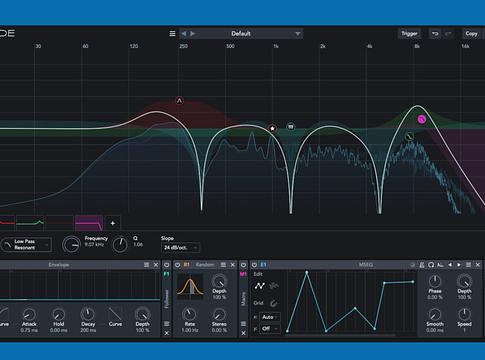Toggle power on the MSEG modulator
This screenshot has width=485, height=360.
[x=255, y=265]
